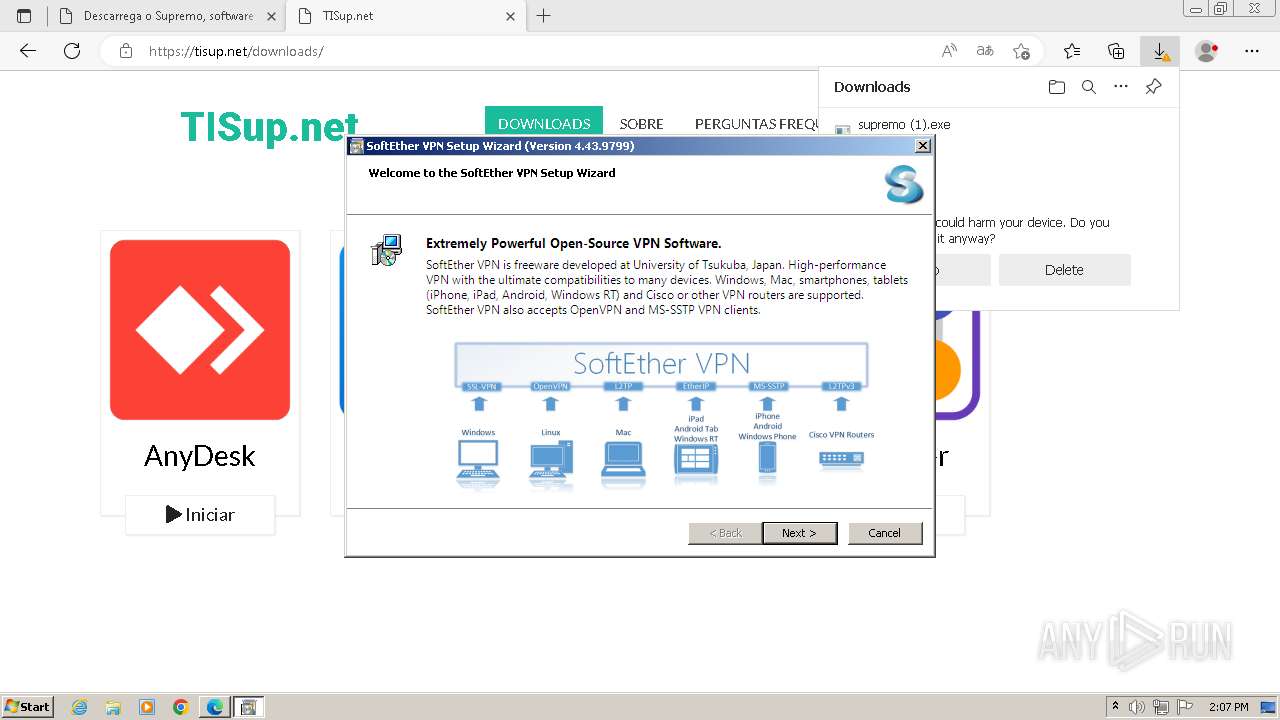The width and height of the screenshot is (1280, 720).
Task: Close the Descarrega o Supremo tab
Action: [x=271, y=16]
